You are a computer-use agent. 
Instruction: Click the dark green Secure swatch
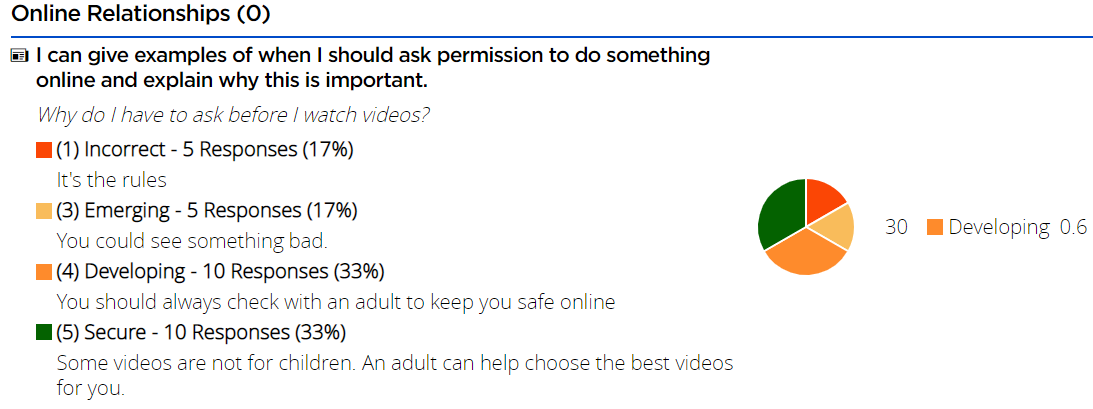44,332
